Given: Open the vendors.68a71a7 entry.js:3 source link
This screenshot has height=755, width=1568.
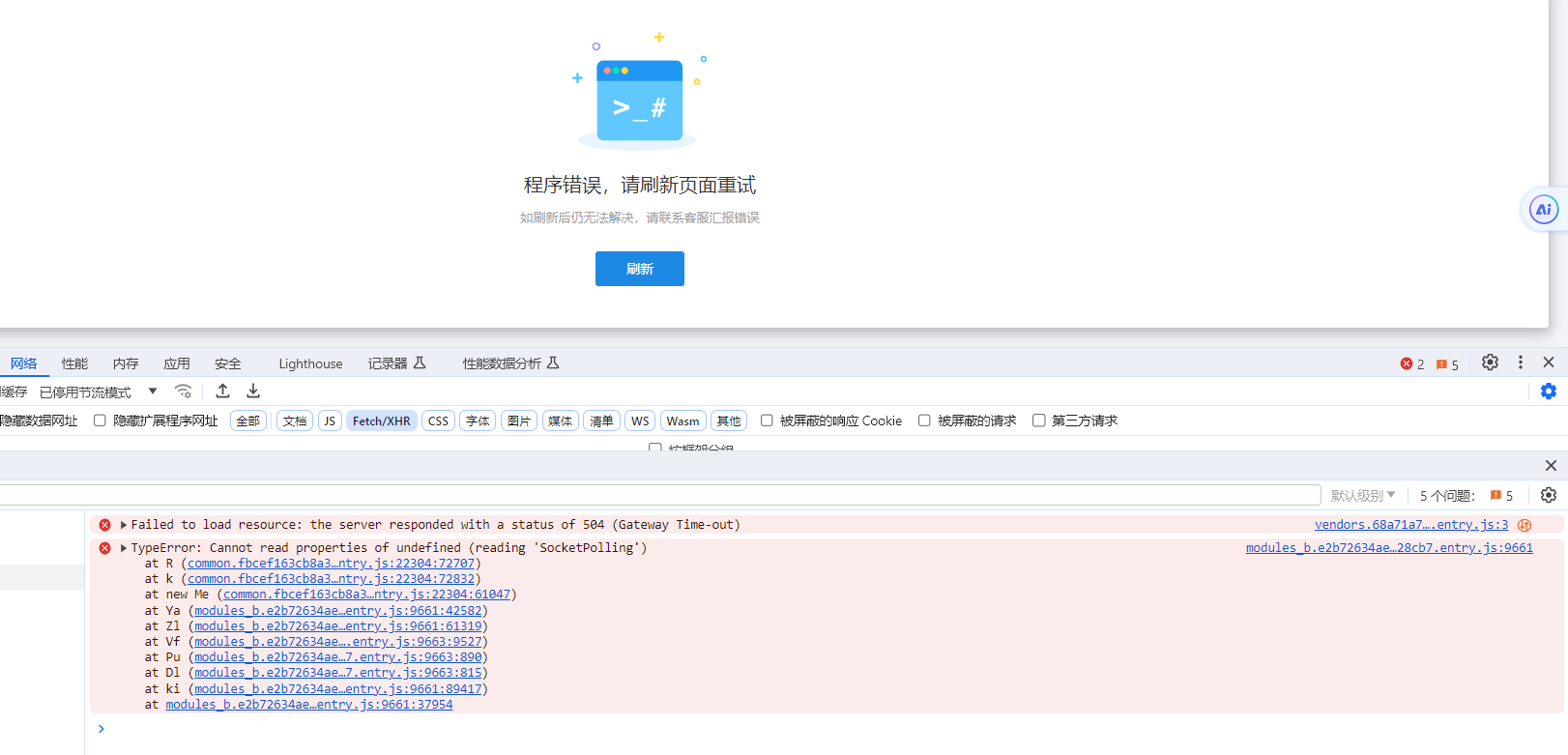Looking at the screenshot, I should point(1411,525).
